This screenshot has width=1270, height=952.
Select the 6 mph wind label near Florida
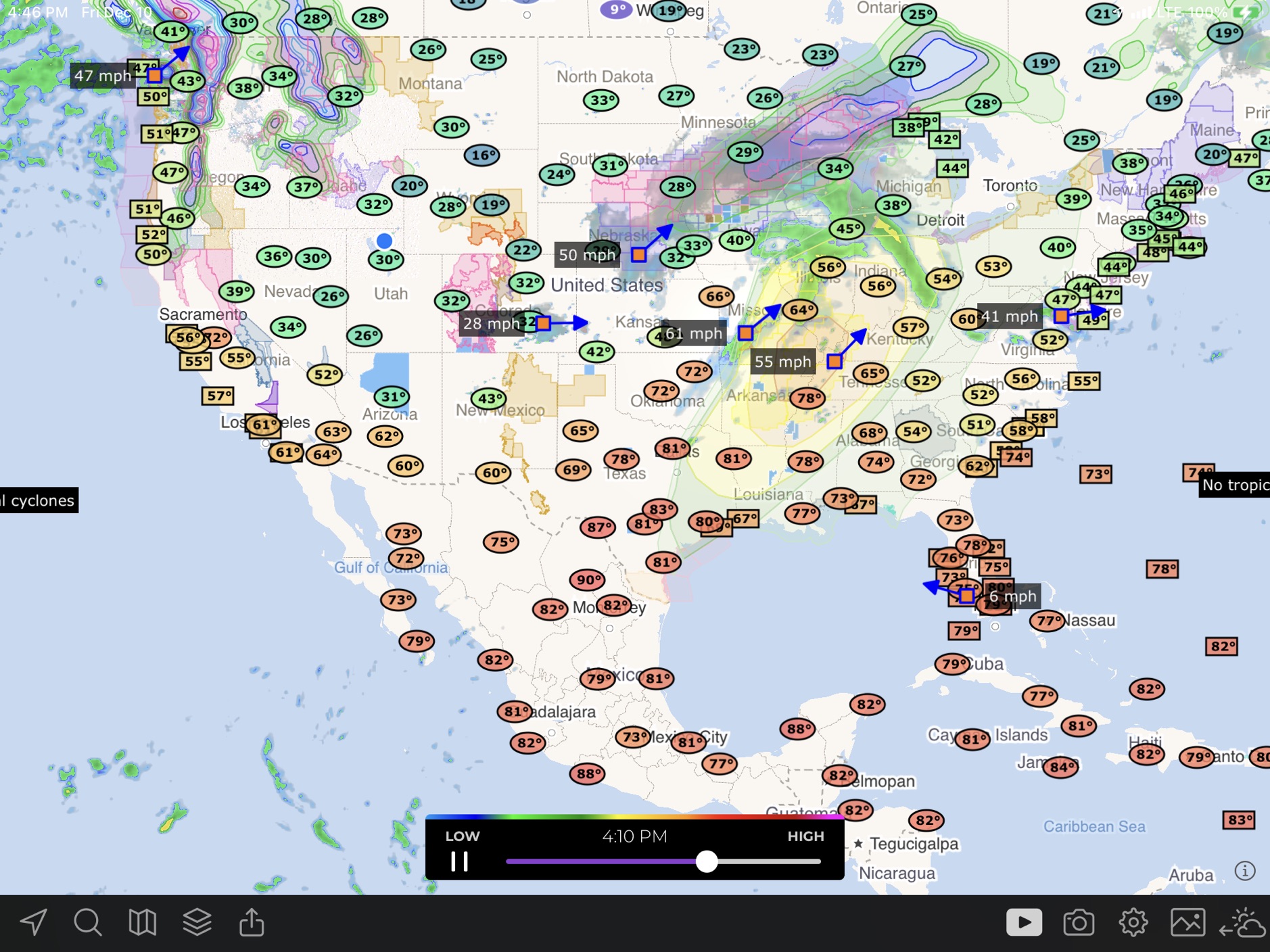(1012, 596)
